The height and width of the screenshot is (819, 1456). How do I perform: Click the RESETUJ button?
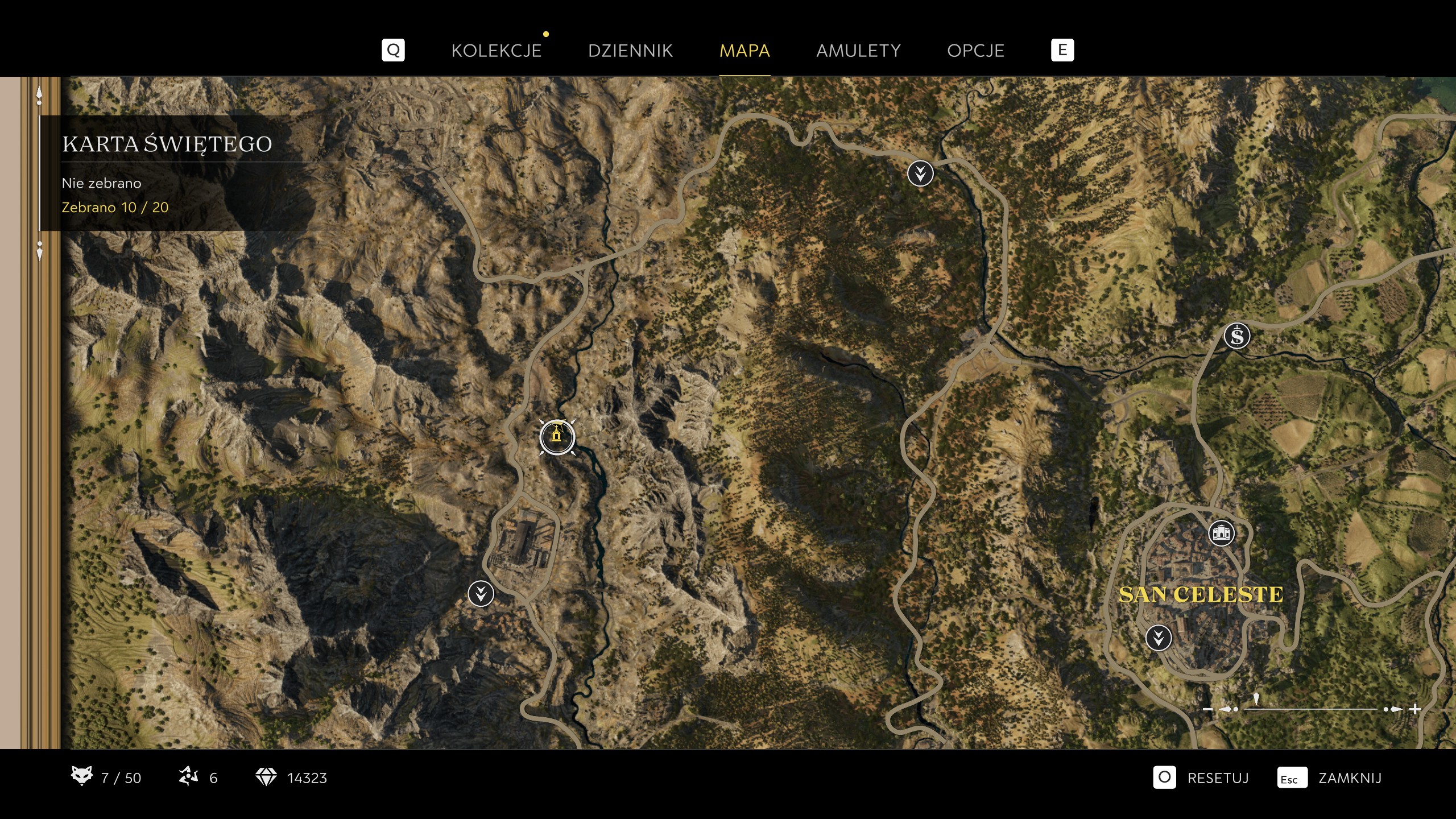tap(1218, 778)
